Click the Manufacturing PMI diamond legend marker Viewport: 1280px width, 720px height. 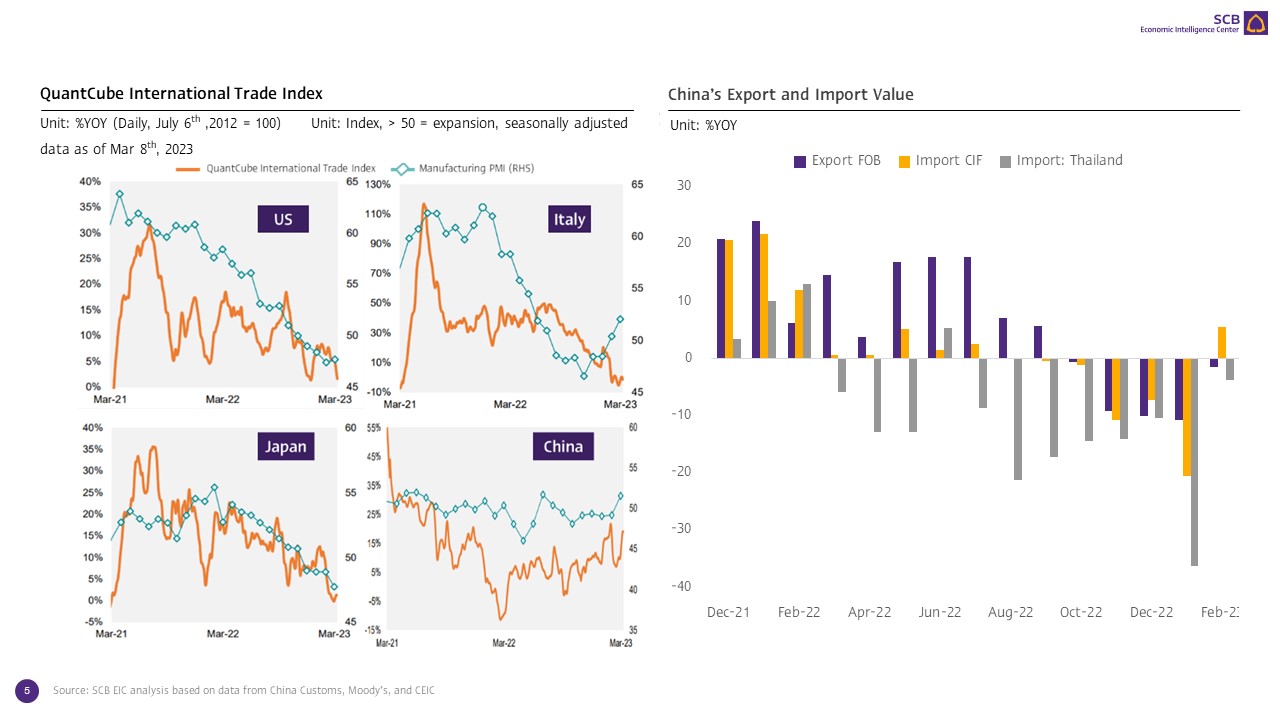click(402, 169)
